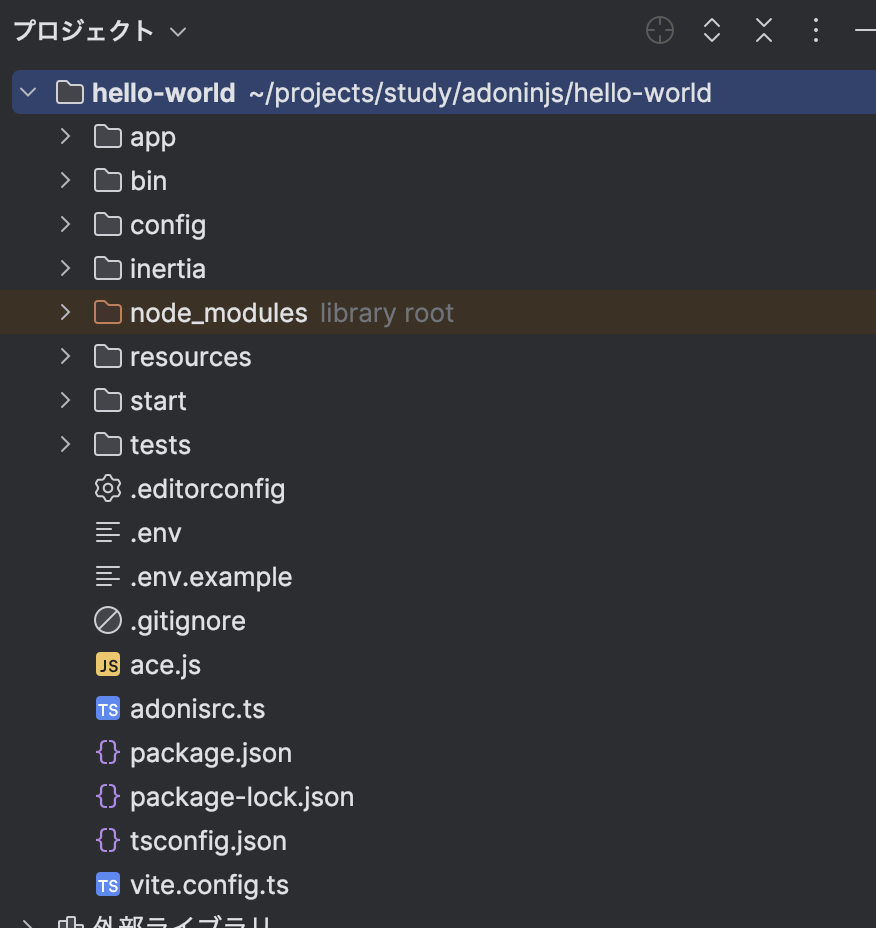Image resolution: width=876 pixels, height=928 pixels.
Task: Click the TS icon next to adonisrc.ts
Action: pyautogui.click(x=107, y=708)
